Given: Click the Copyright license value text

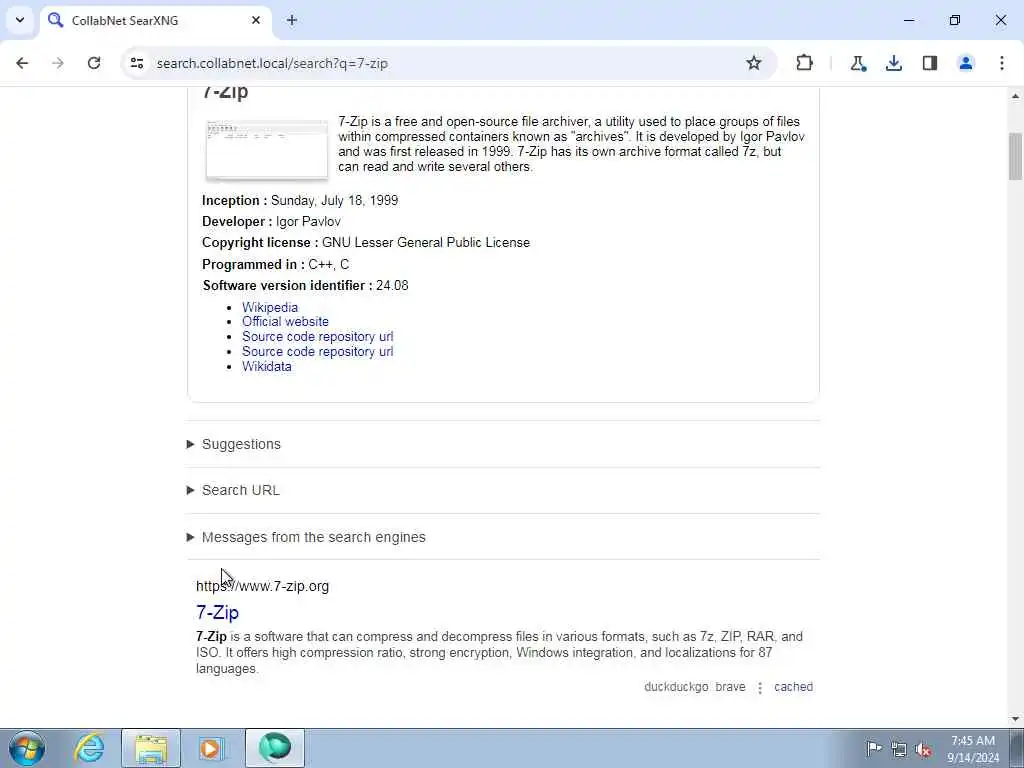Looking at the screenshot, I should coord(426,243).
